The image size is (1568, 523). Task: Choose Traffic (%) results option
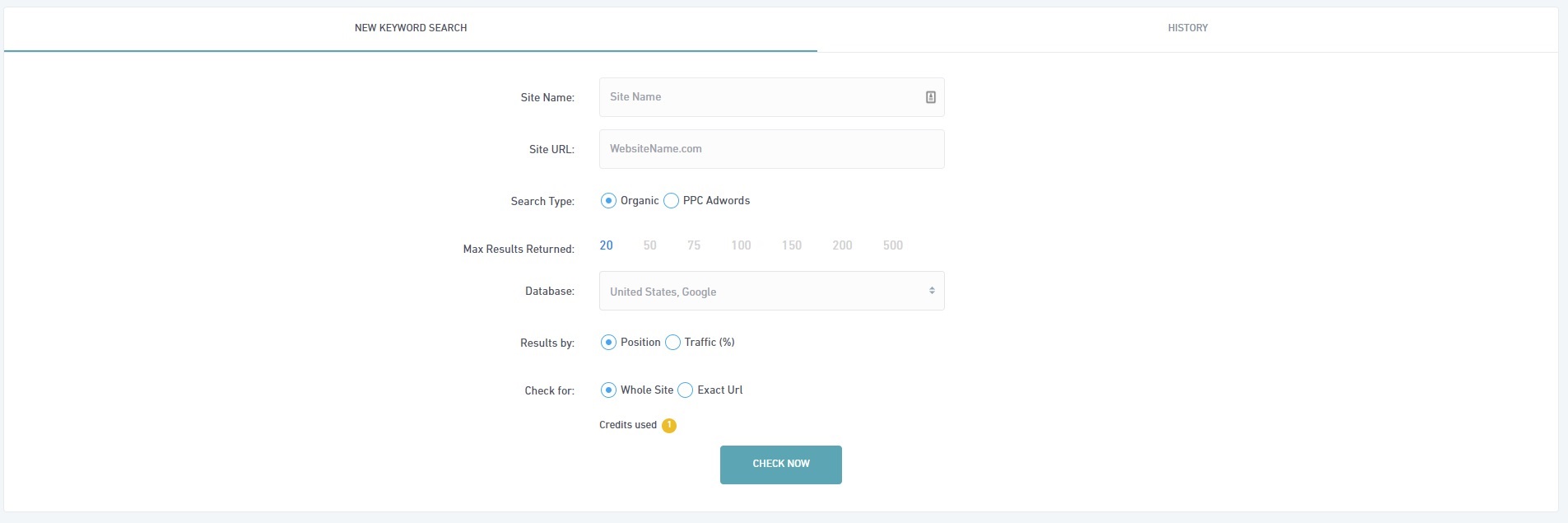[x=673, y=343]
